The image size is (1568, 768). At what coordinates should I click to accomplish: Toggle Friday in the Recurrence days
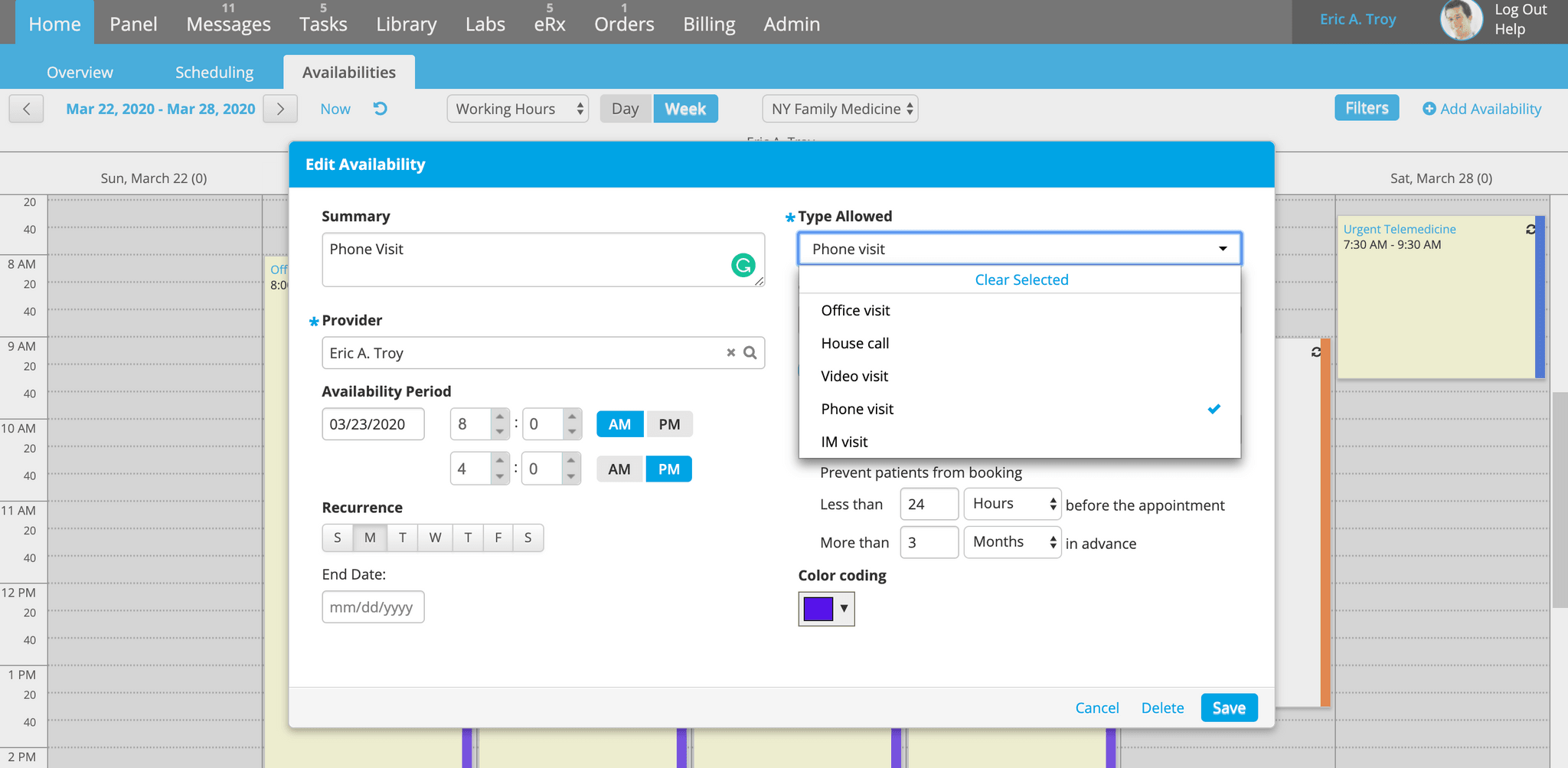click(x=498, y=538)
